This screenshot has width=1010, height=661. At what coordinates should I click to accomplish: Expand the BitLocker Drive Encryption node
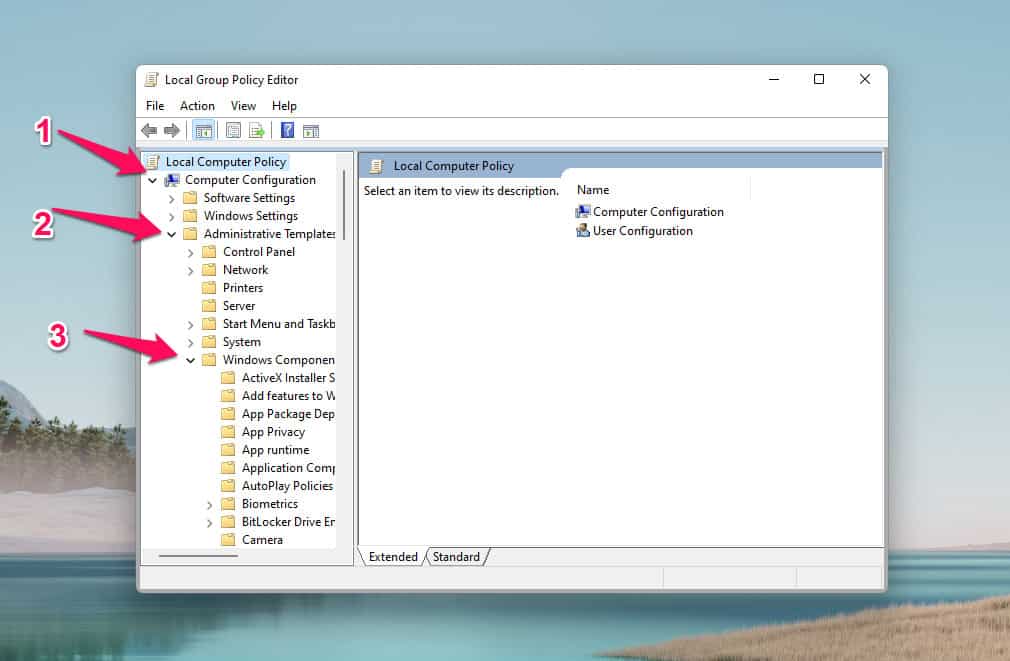pos(210,522)
